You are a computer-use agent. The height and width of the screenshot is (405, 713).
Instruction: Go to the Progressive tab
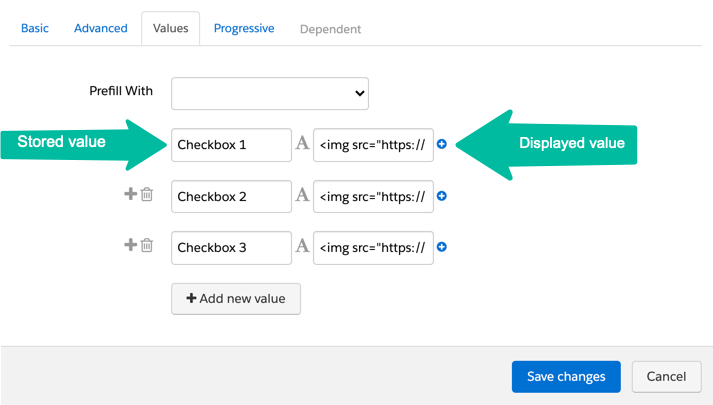pos(244,29)
